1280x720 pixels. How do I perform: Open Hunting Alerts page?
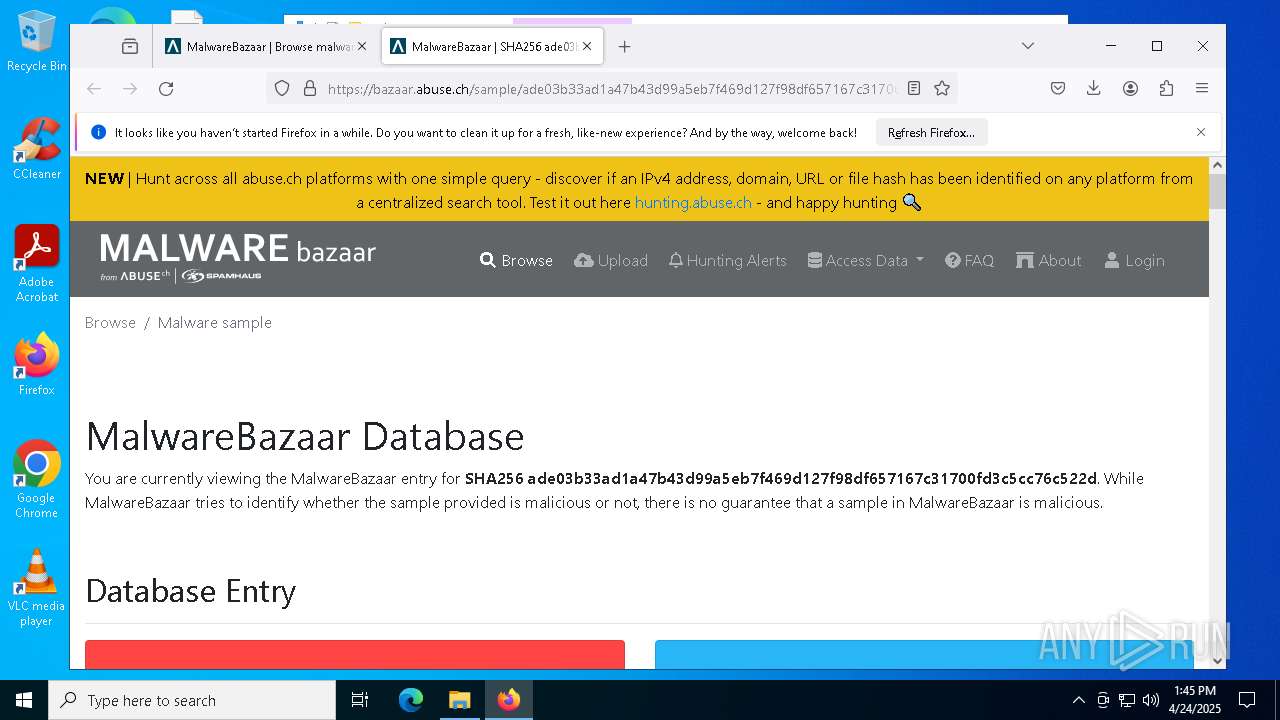(727, 260)
